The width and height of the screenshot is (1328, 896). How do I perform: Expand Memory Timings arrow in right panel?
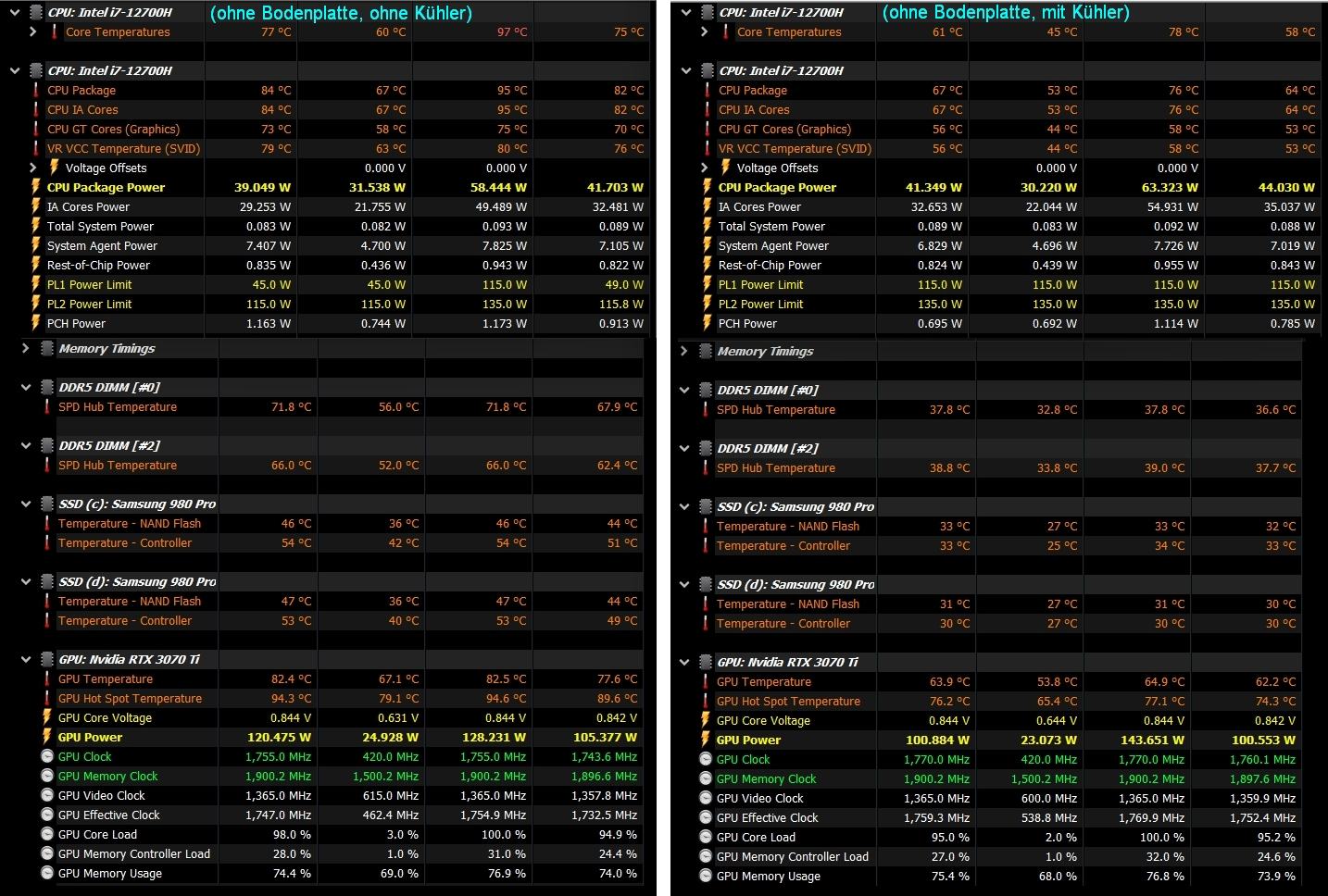pyautogui.click(x=684, y=352)
